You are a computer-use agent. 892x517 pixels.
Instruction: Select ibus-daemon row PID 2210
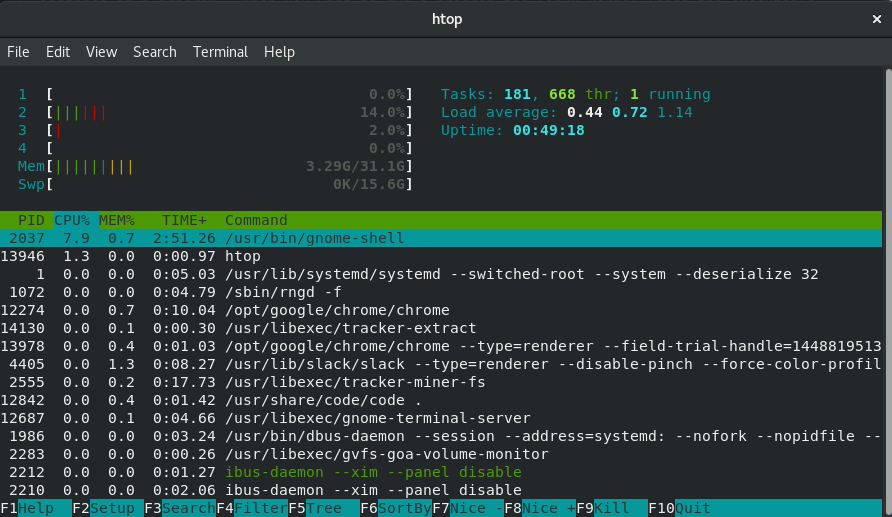click(x=441, y=490)
